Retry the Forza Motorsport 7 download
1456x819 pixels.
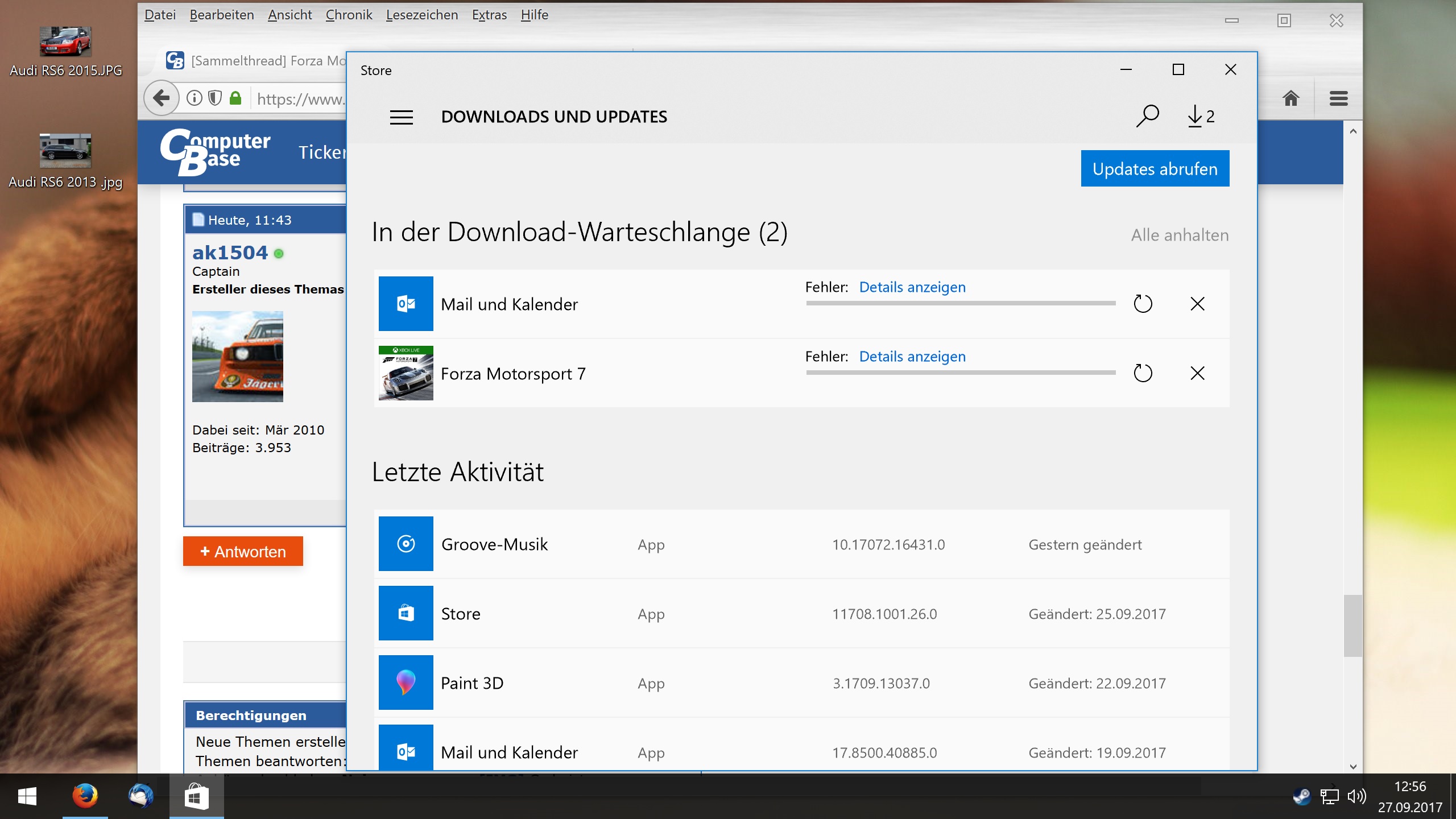pyautogui.click(x=1143, y=373)
